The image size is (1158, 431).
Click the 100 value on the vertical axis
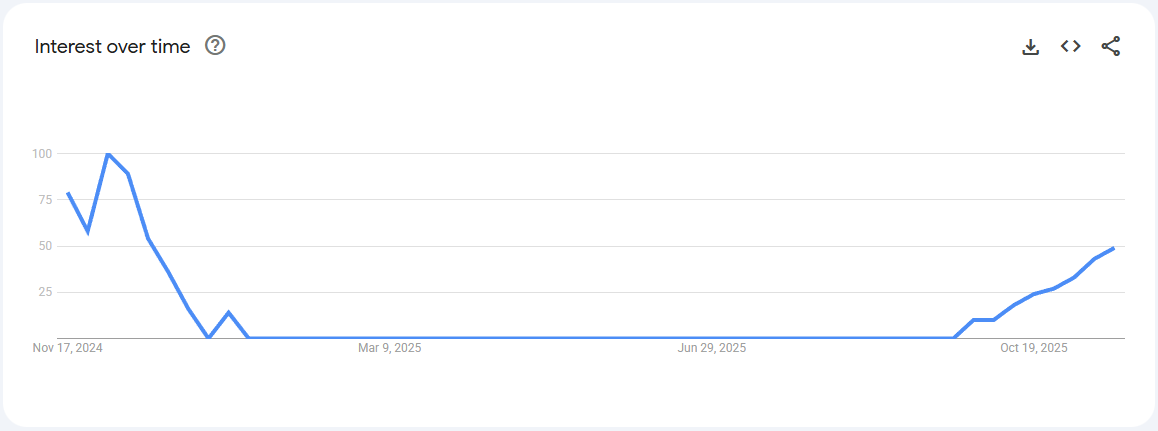pos(41,154)
